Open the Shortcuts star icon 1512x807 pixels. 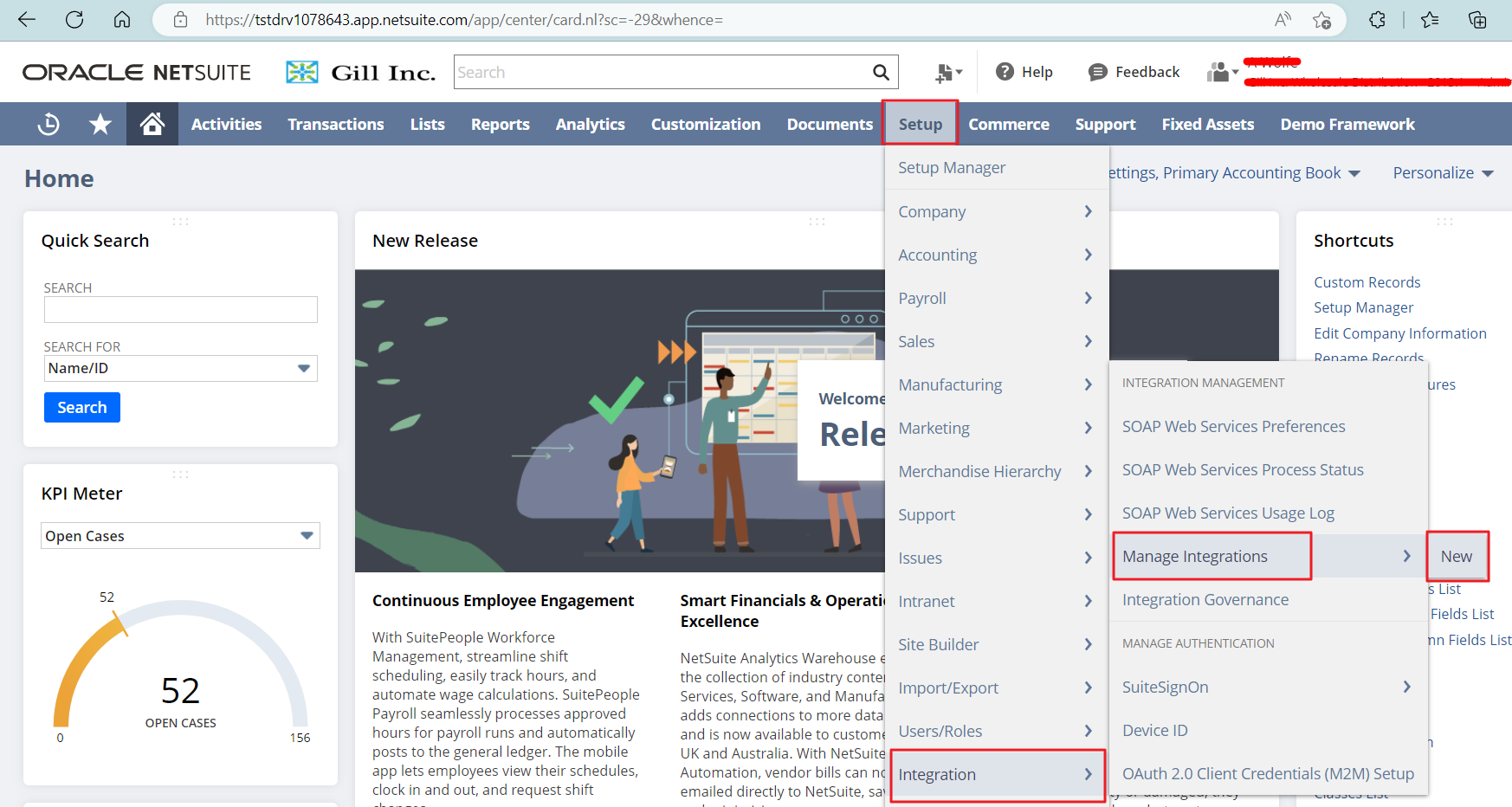[100, 125]
